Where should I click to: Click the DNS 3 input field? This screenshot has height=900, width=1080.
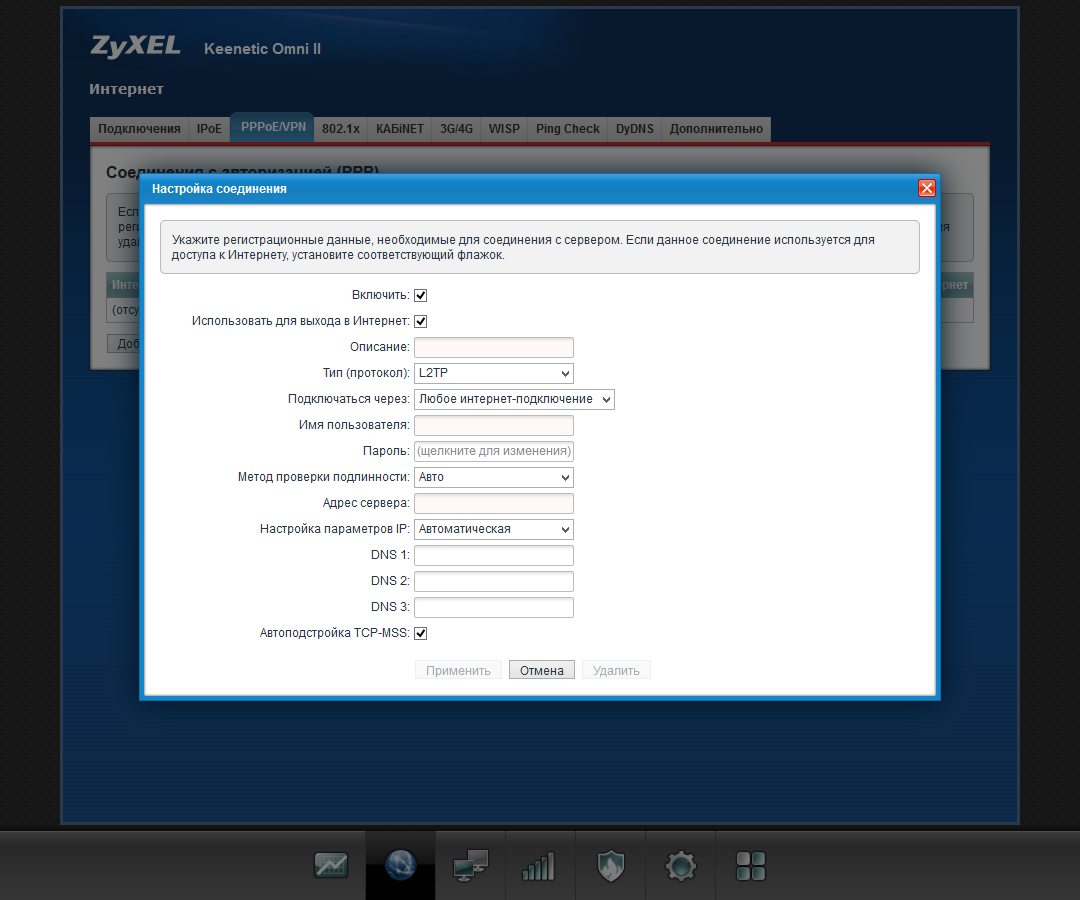click(x=494, y=607)
